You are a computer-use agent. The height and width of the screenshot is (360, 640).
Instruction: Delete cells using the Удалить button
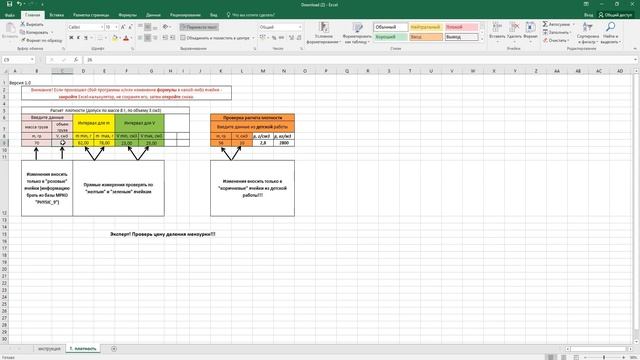coord(514,31)
